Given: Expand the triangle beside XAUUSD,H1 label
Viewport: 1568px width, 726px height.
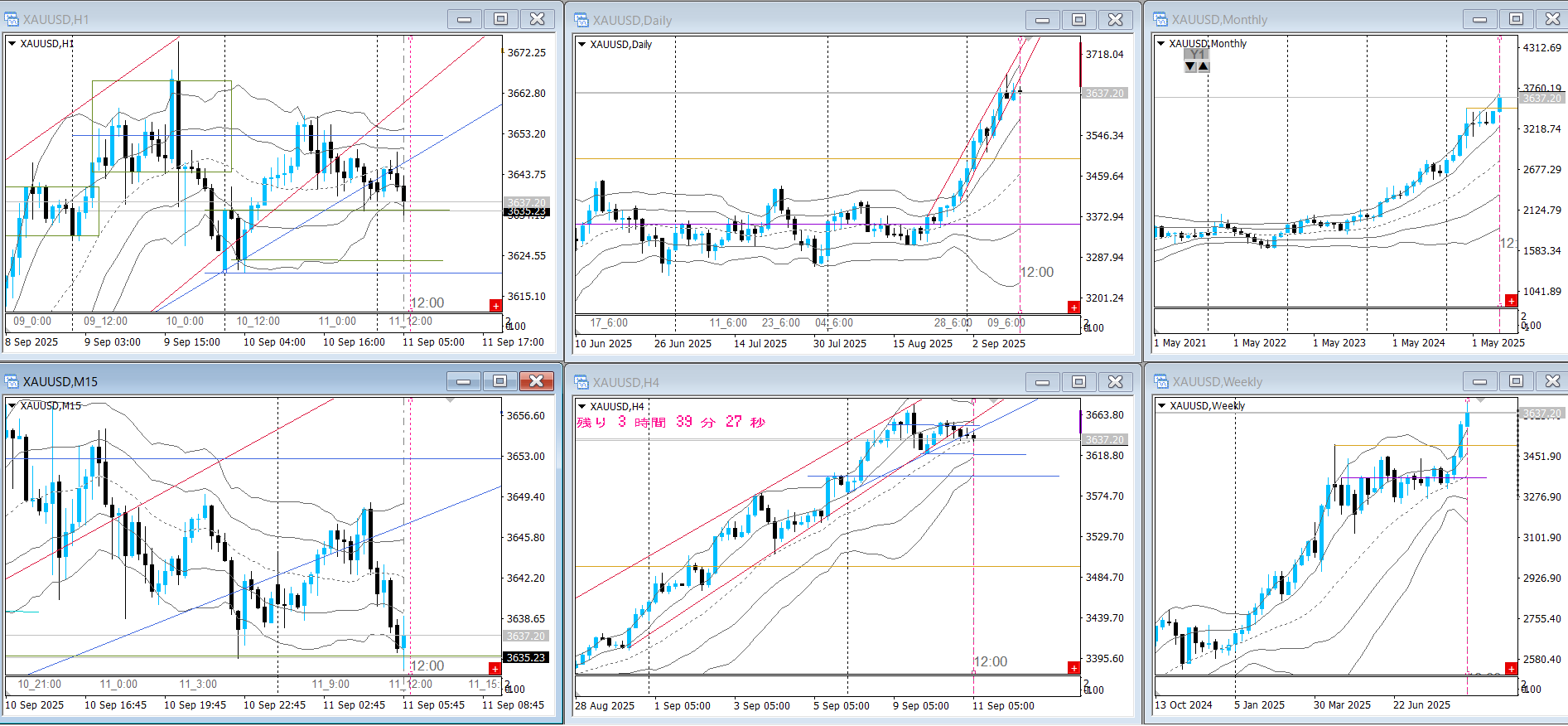Looking at the screenshot, I should coord(12,44).
